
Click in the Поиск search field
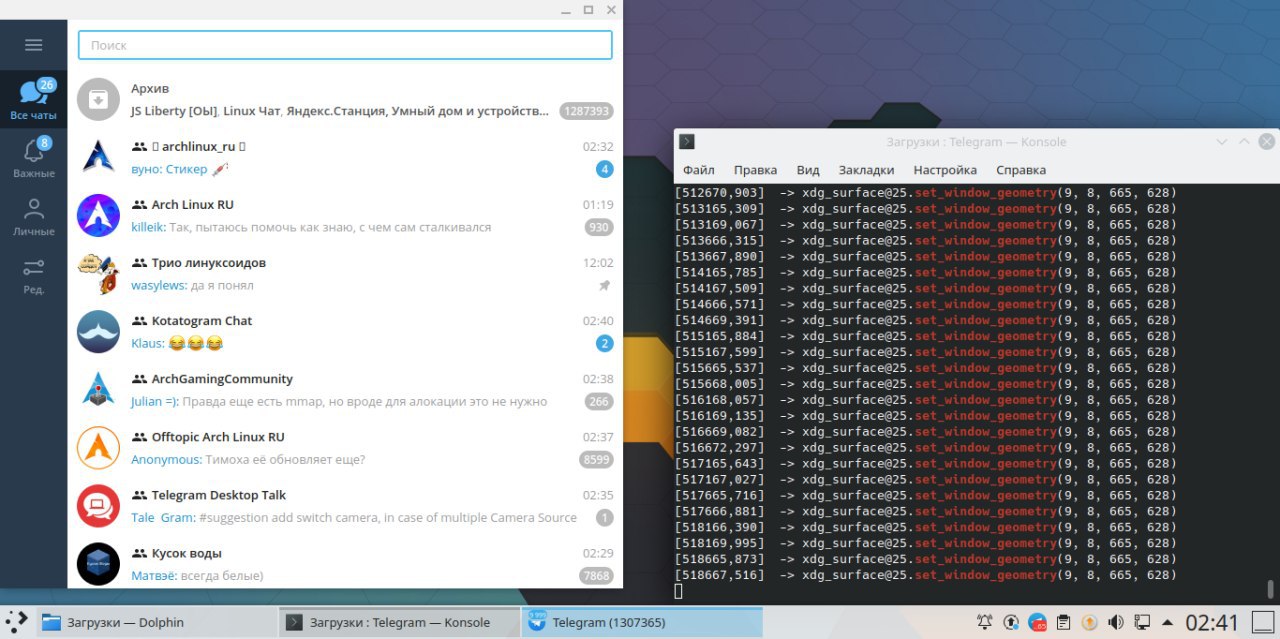coord(345,45)
